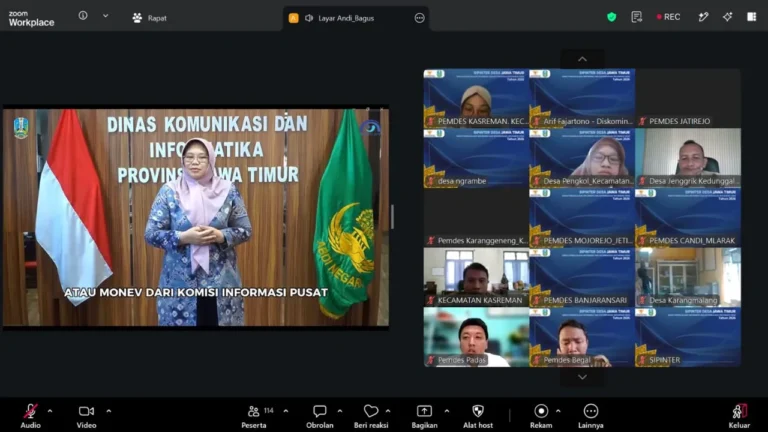Select Desa Jenggrik Kedunggal participant tile
Image resolution: width=768 pixels, height=432 pixels.
pos(688,158)
